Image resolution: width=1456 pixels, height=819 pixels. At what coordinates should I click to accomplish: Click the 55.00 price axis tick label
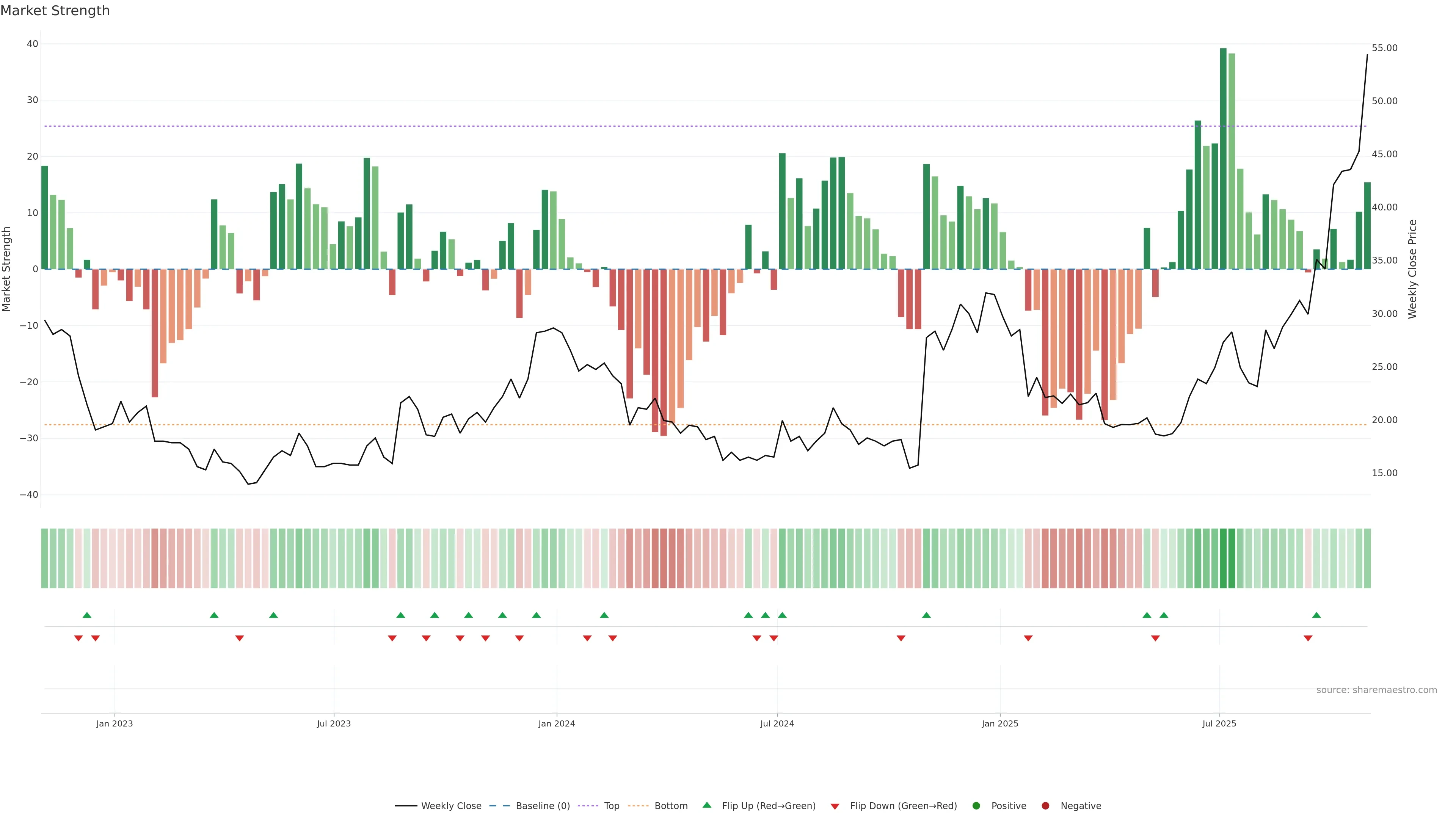[1384, 48]
